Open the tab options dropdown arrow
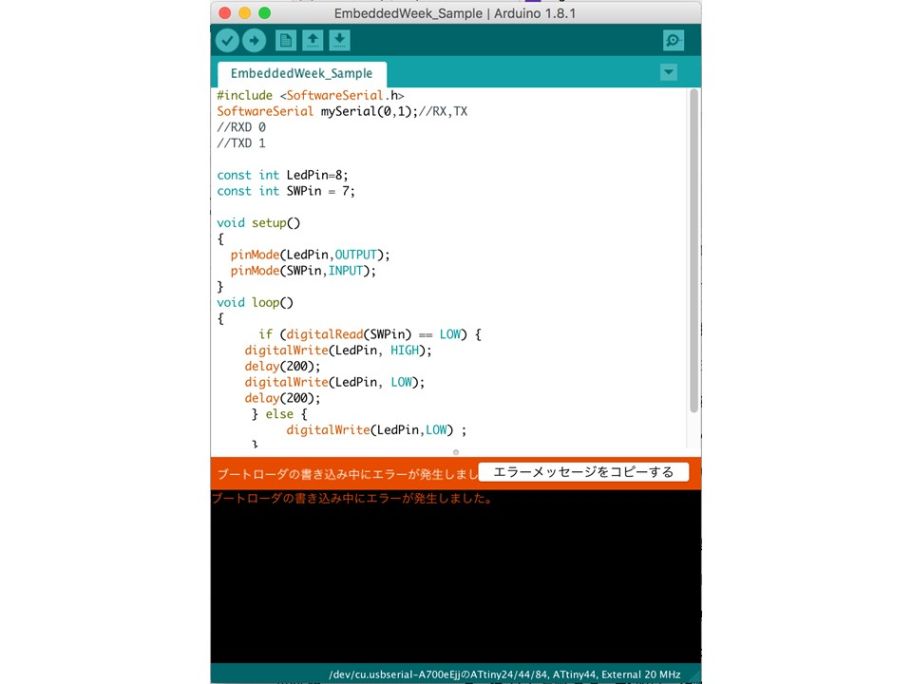The height and width of the screenshot is (684, 912). (669, 72)
